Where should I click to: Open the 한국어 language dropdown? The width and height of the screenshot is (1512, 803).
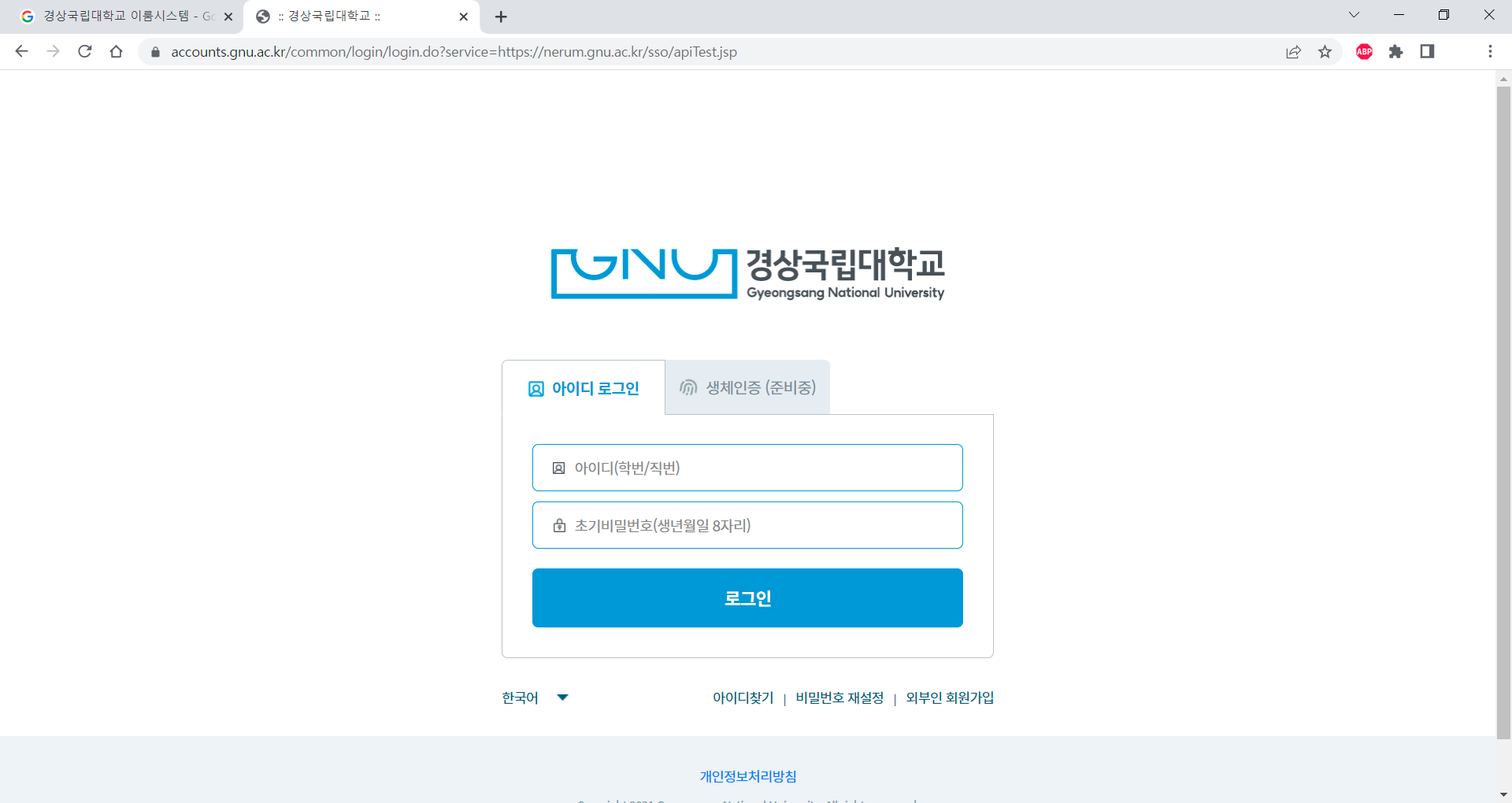click(535, 698)
